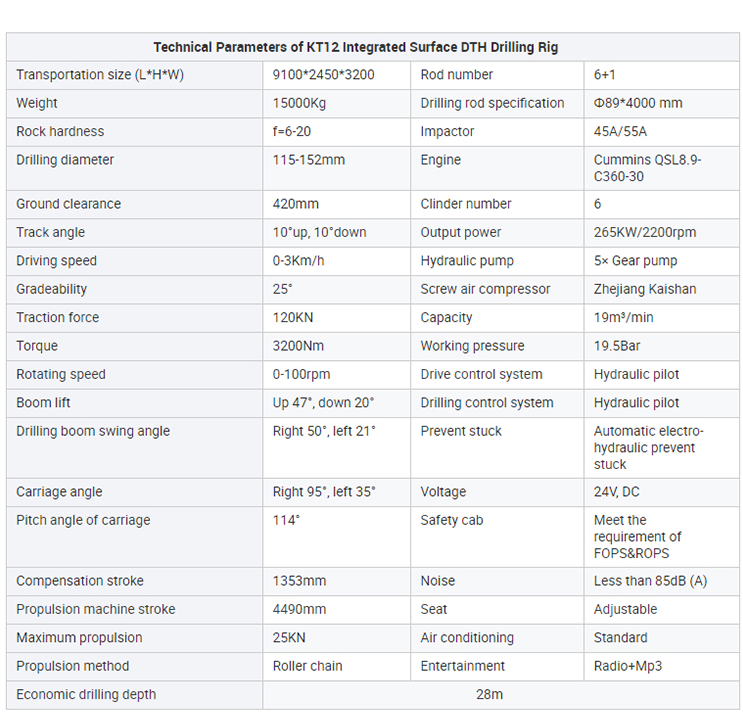Click the Weight value 15000Kg cell

tap(299, 103)
